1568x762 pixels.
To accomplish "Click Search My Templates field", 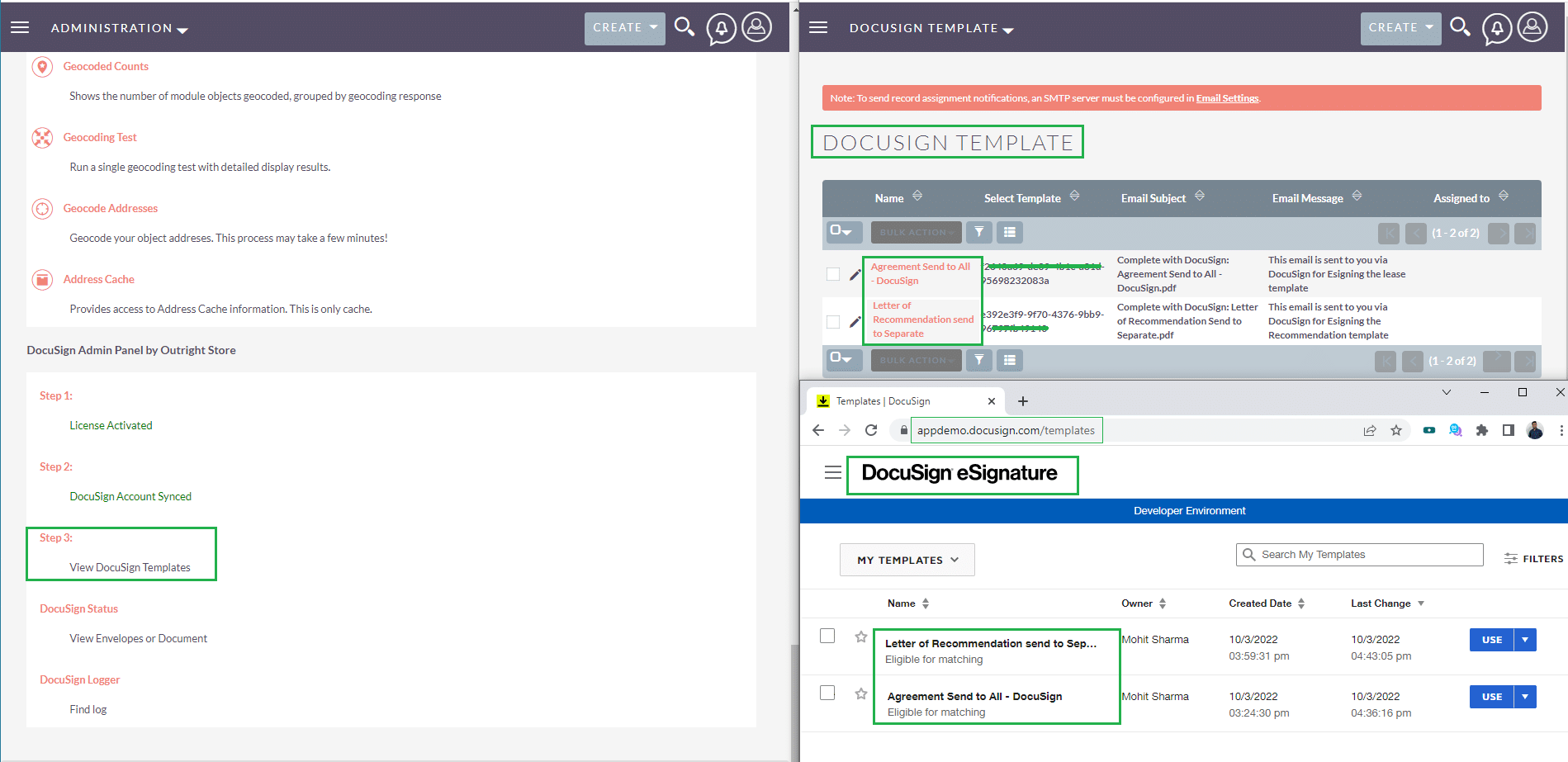I will 1360,555.
